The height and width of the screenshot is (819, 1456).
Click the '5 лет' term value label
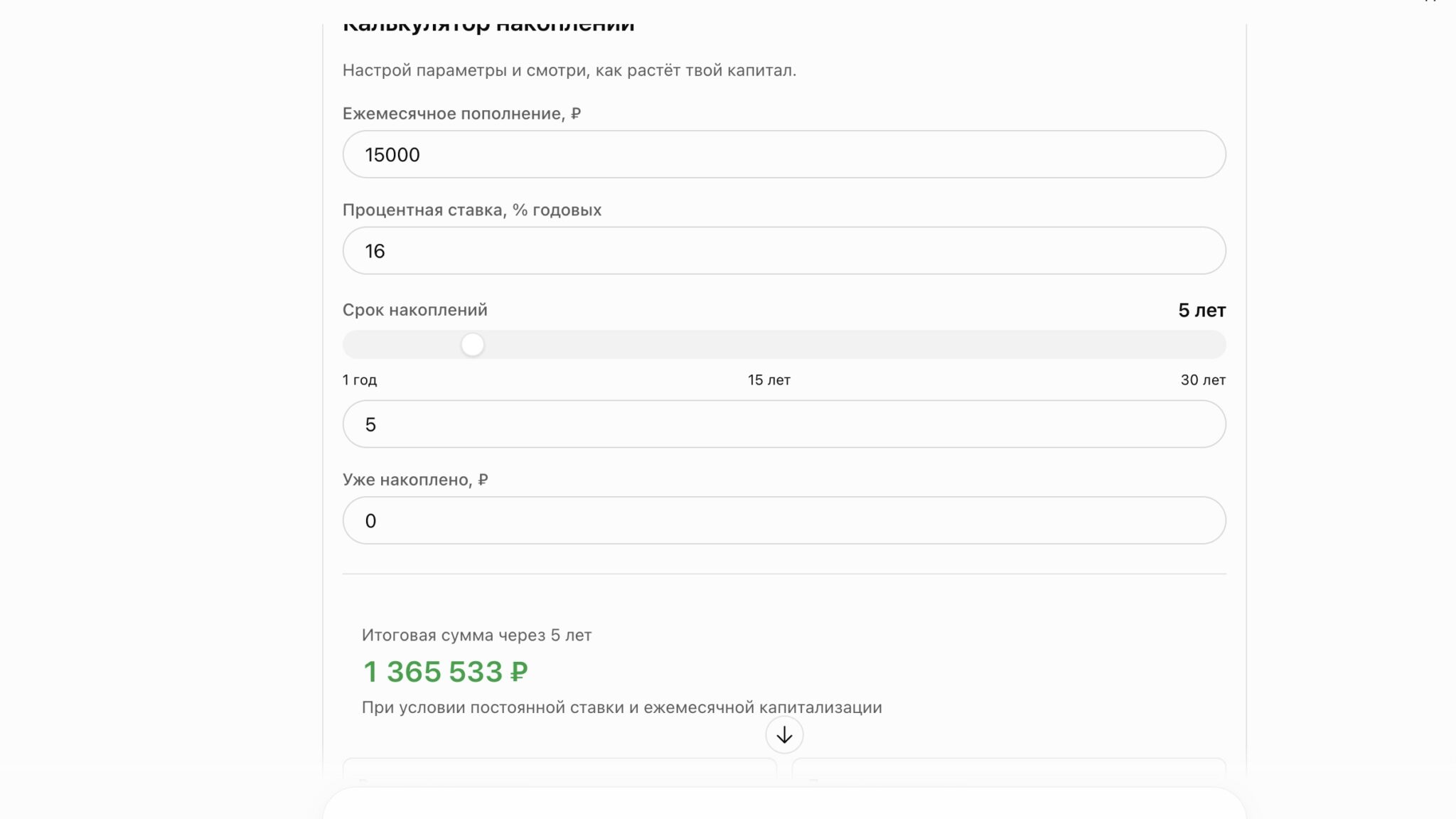click(x=1201, y=311)
